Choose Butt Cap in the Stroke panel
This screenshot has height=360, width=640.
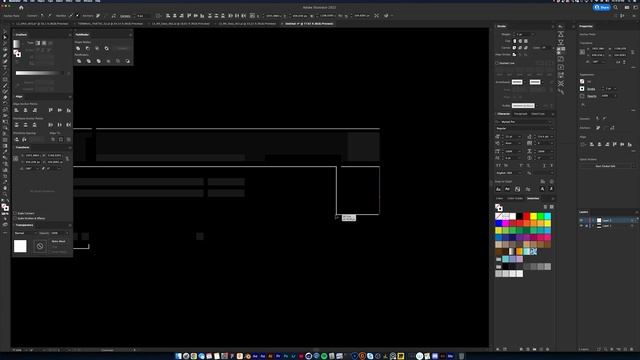click(x=514, y=41)
